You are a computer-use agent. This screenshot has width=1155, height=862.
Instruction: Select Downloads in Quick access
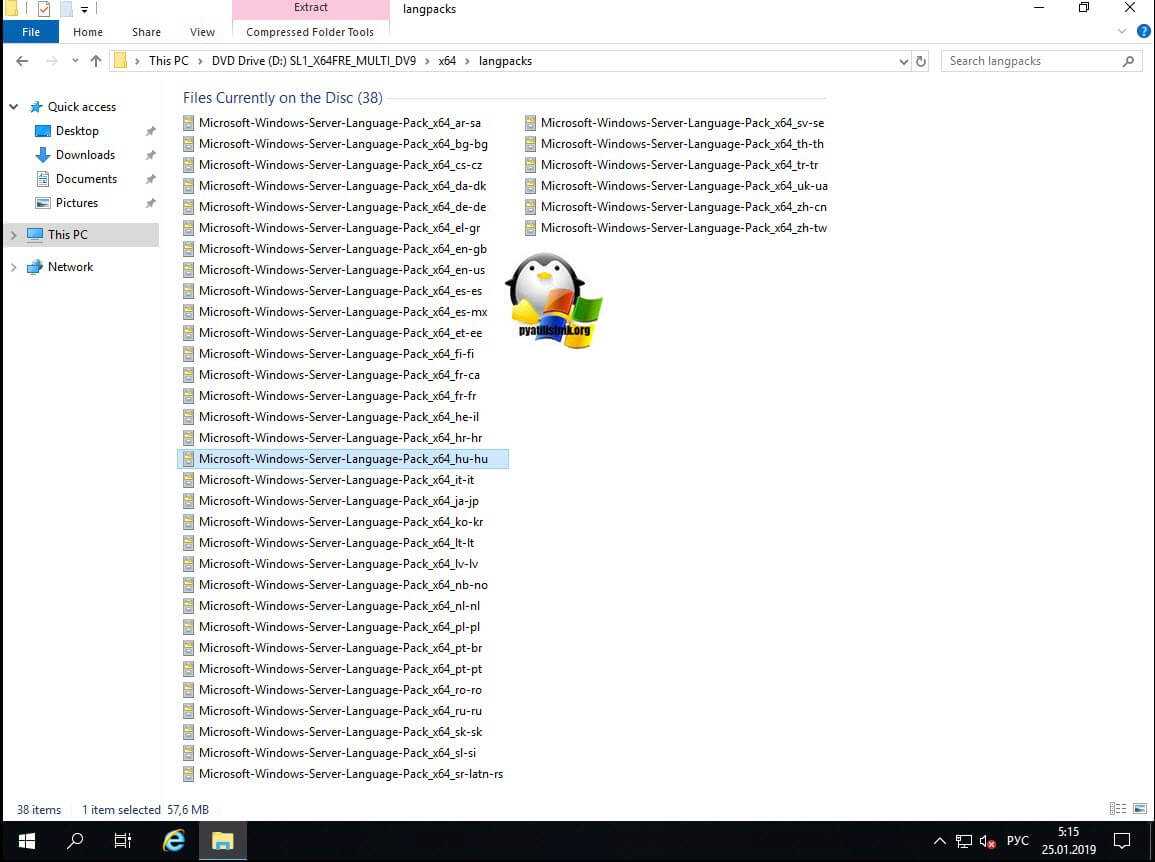click(x=85, y=155)
